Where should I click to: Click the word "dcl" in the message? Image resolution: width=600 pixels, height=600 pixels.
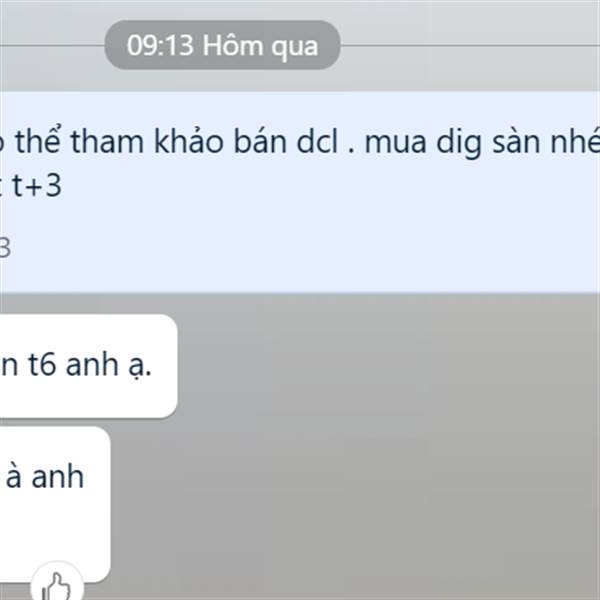(317, 142)
